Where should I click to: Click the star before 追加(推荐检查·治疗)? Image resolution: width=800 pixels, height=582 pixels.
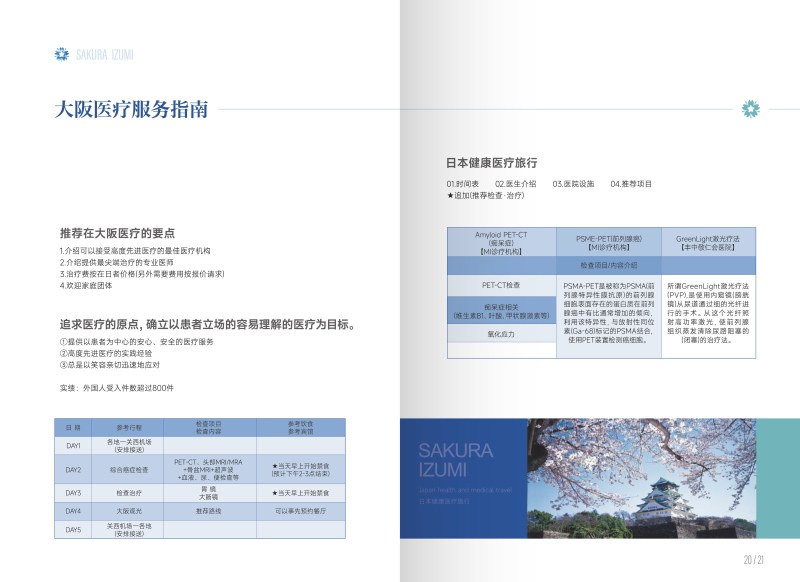coord(450,196)
